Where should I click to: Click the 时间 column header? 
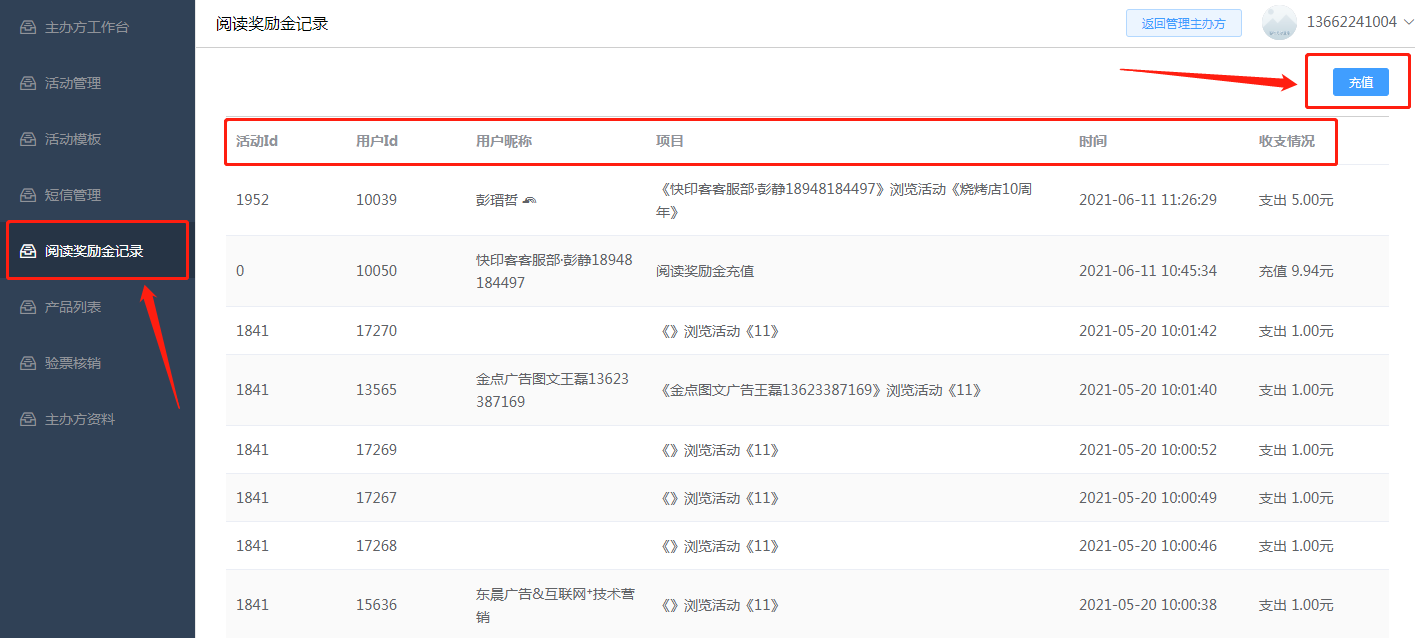[x=1093, y=141]
